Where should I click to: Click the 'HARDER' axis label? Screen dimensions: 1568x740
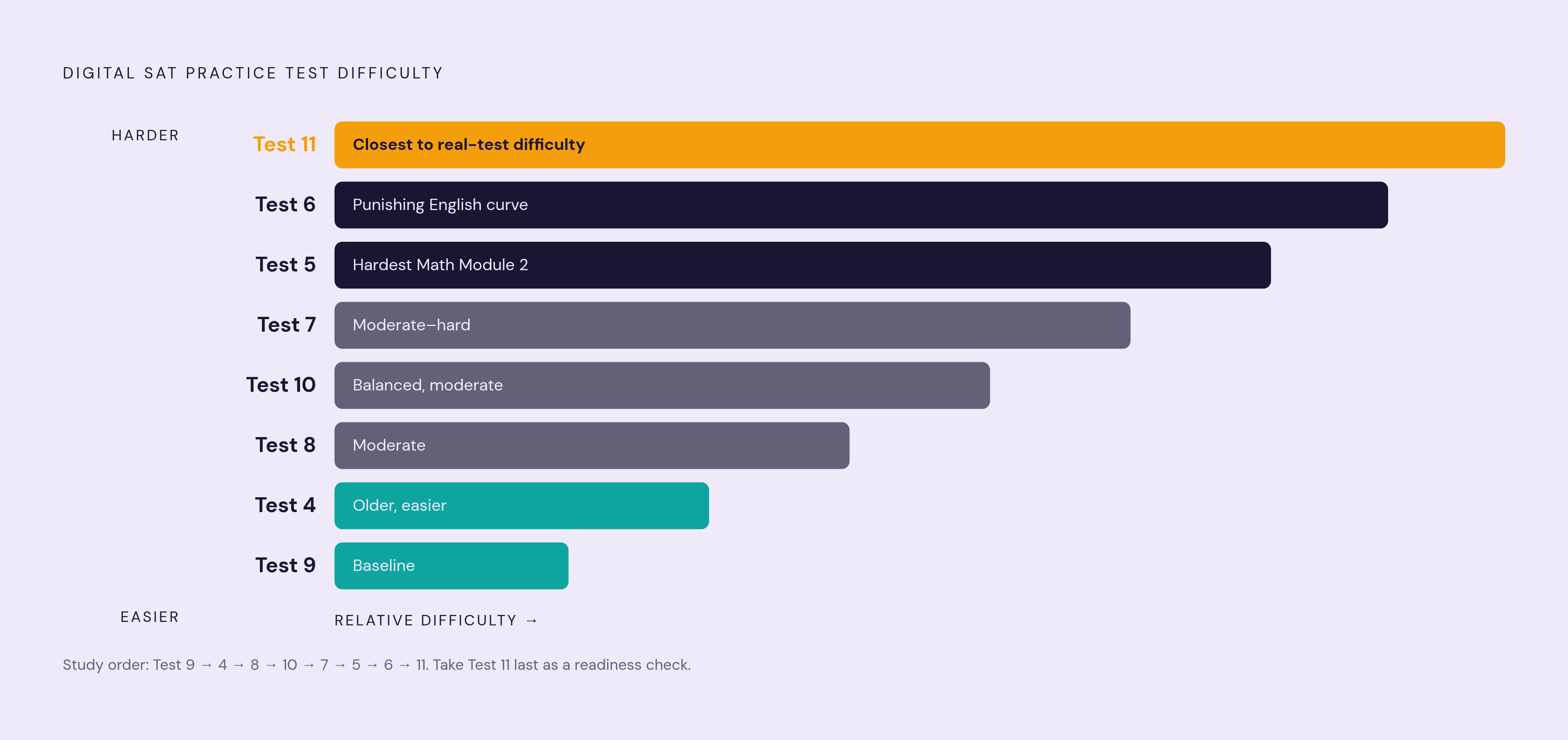[145, 135]
